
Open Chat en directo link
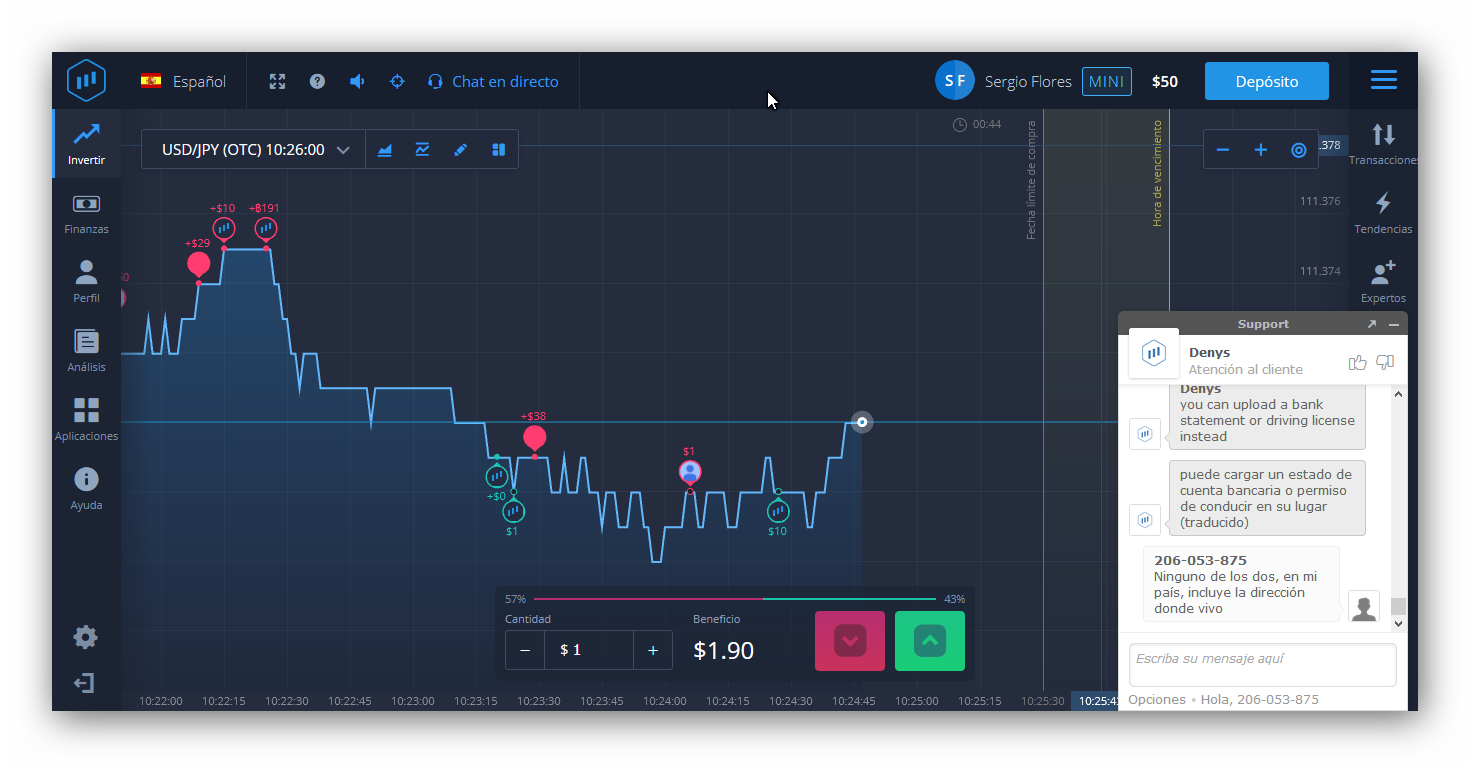[x=493, y=82]
